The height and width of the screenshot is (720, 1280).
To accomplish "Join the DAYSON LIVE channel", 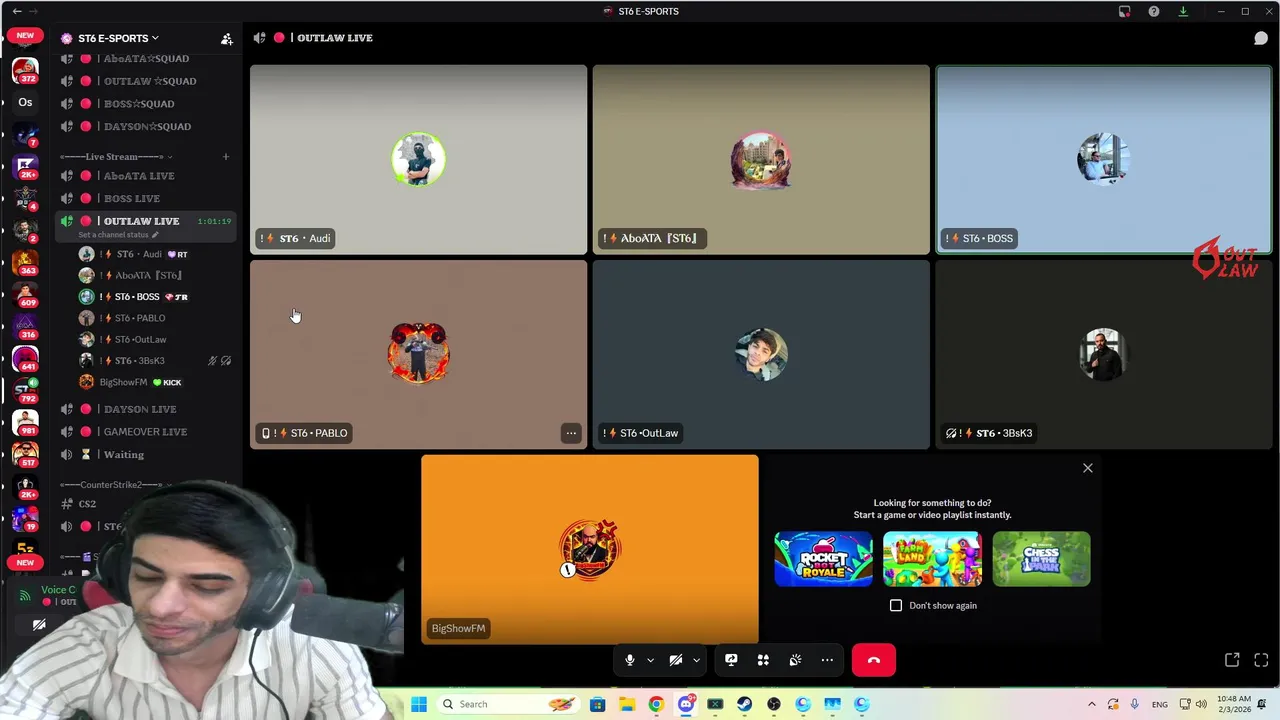I will tap(145, 409).
